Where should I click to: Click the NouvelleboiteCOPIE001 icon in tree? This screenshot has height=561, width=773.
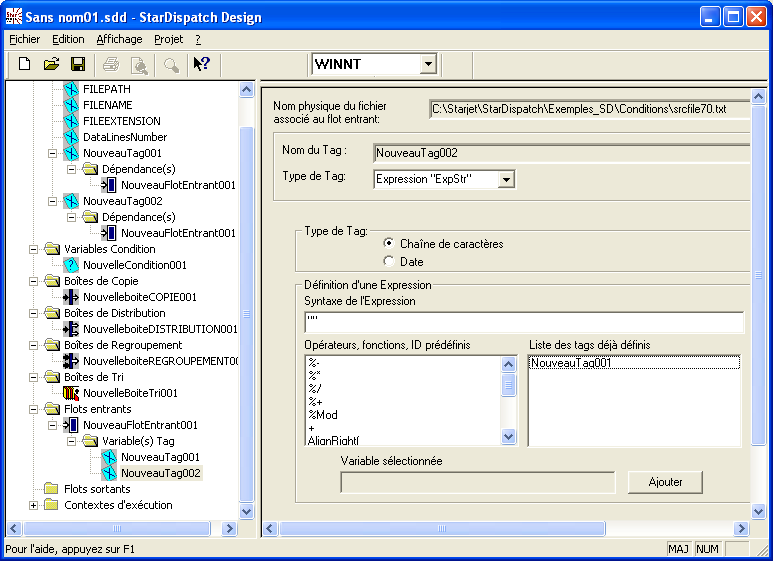(x=71, y=297)
